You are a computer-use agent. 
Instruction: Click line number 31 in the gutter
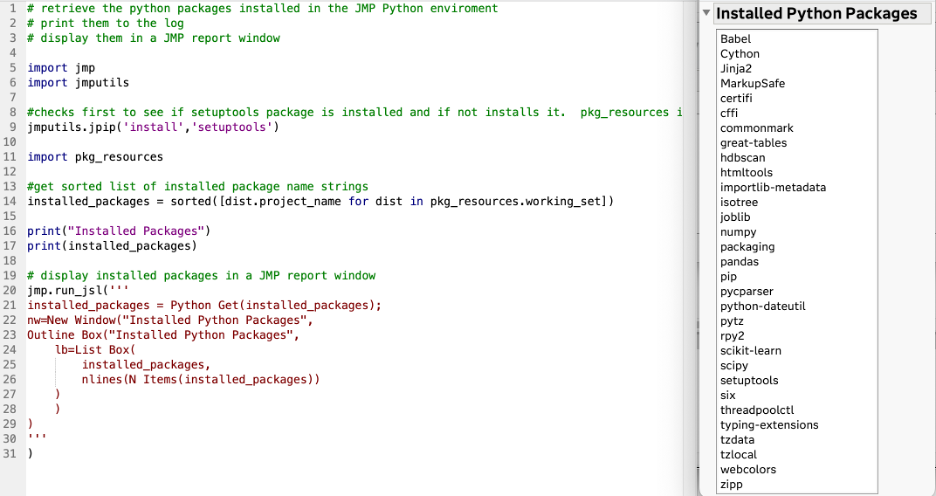click(x=11, y=454)
